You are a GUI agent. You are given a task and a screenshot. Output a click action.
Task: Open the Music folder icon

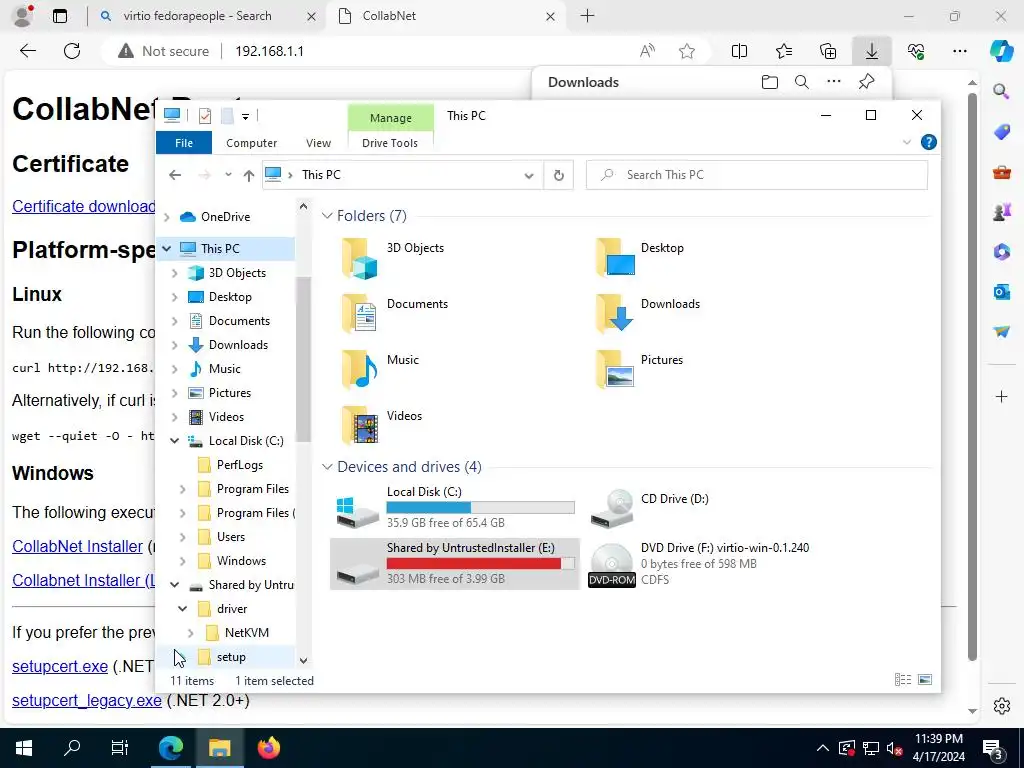point(359,369)
